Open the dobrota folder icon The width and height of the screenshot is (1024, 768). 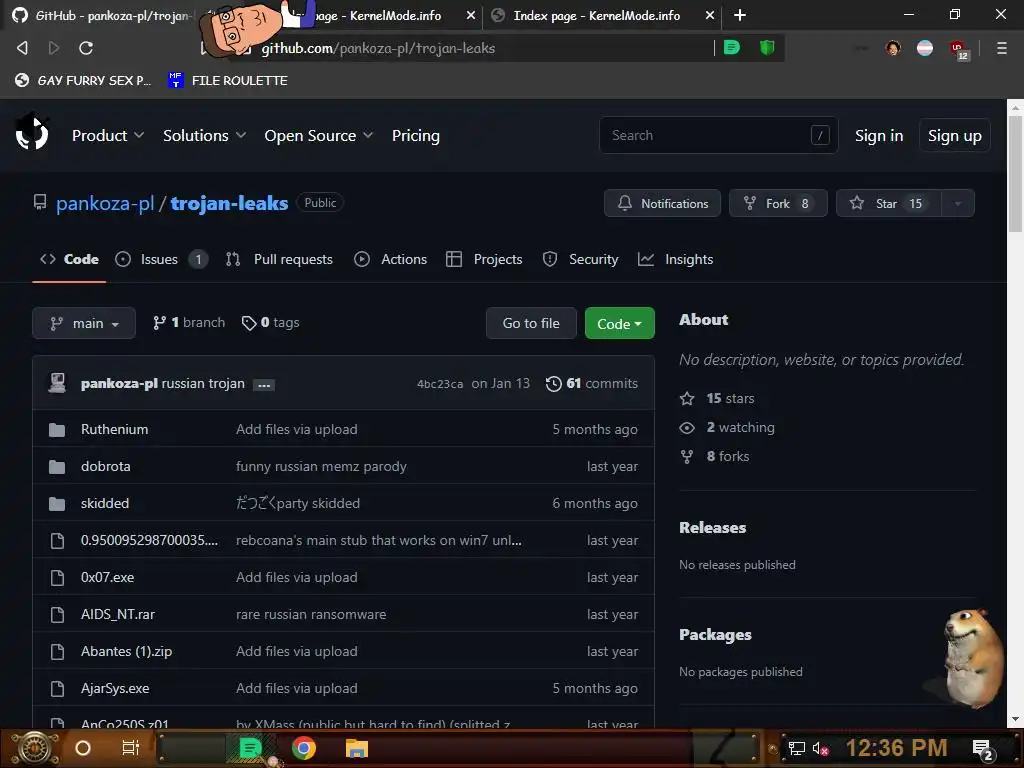pos(57,467)
